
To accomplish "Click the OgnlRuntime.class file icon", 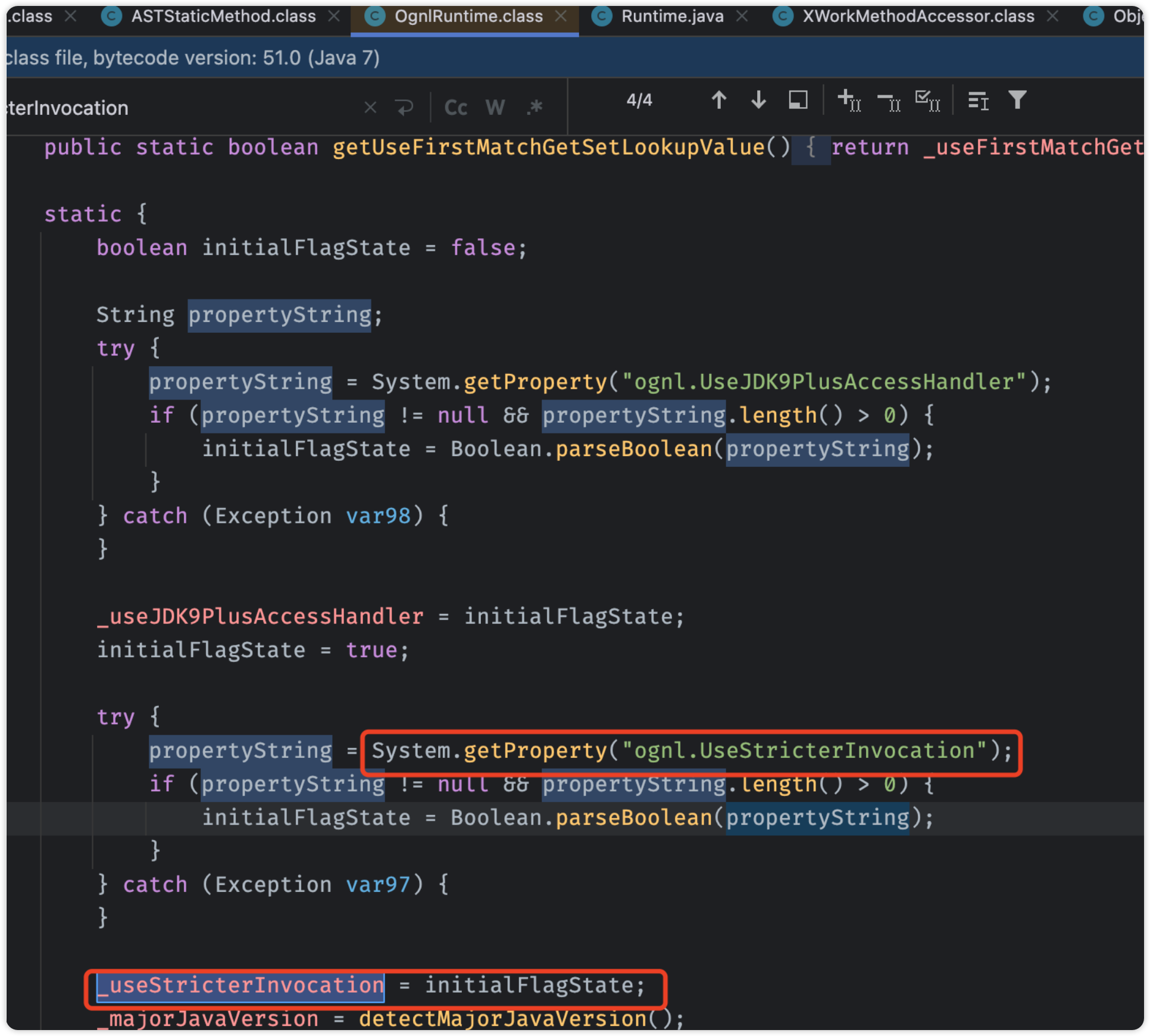I will (x=375, y=17).
